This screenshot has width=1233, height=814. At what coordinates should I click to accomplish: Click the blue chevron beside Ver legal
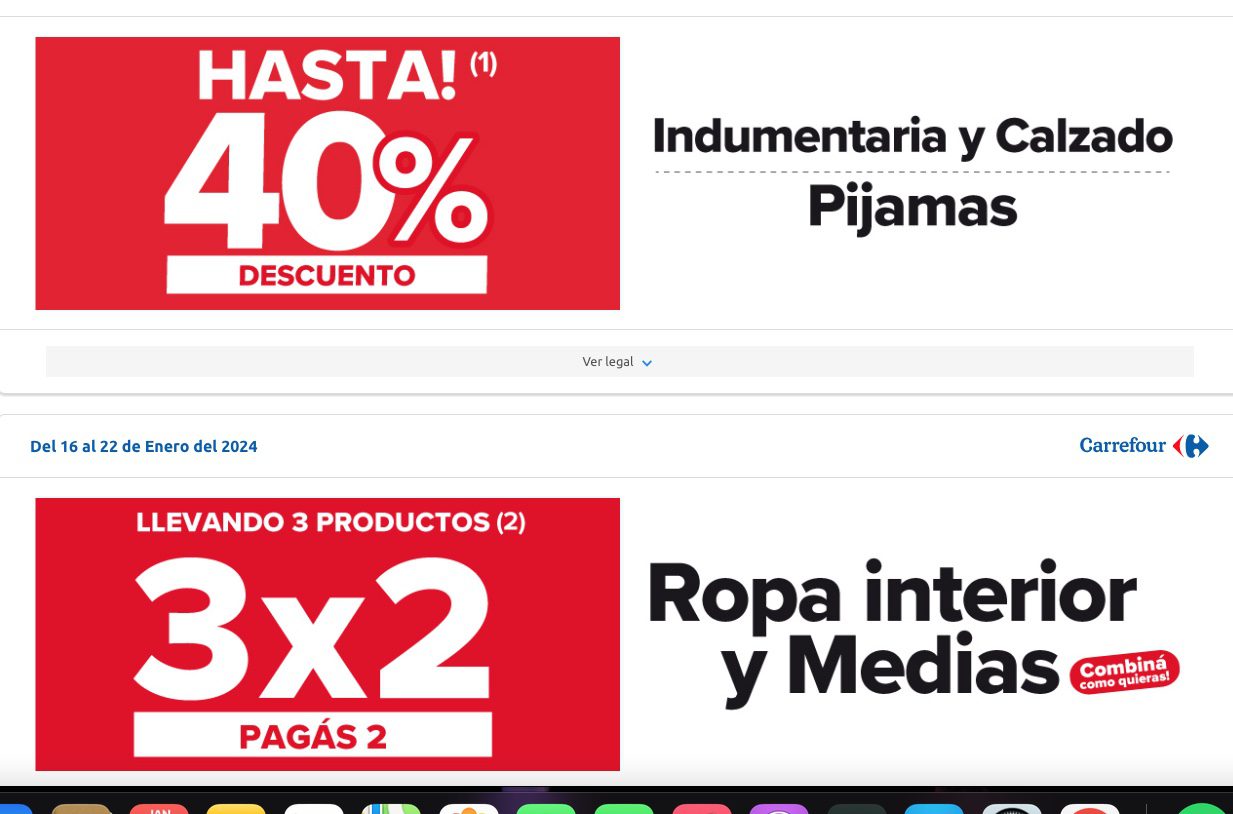647,363
